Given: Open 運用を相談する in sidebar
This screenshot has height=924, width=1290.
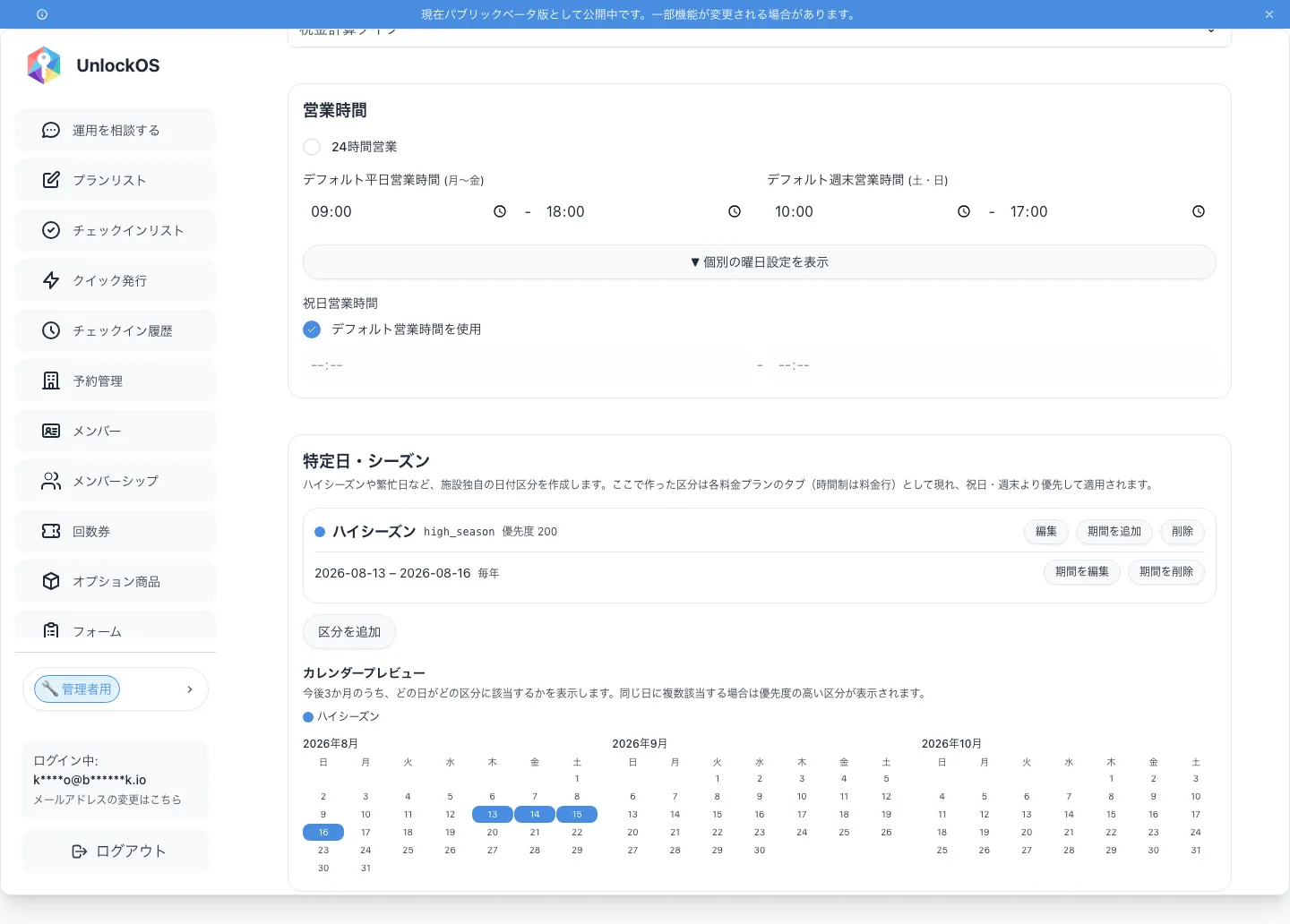Looking at the screenshot, I should click(116, 130).
